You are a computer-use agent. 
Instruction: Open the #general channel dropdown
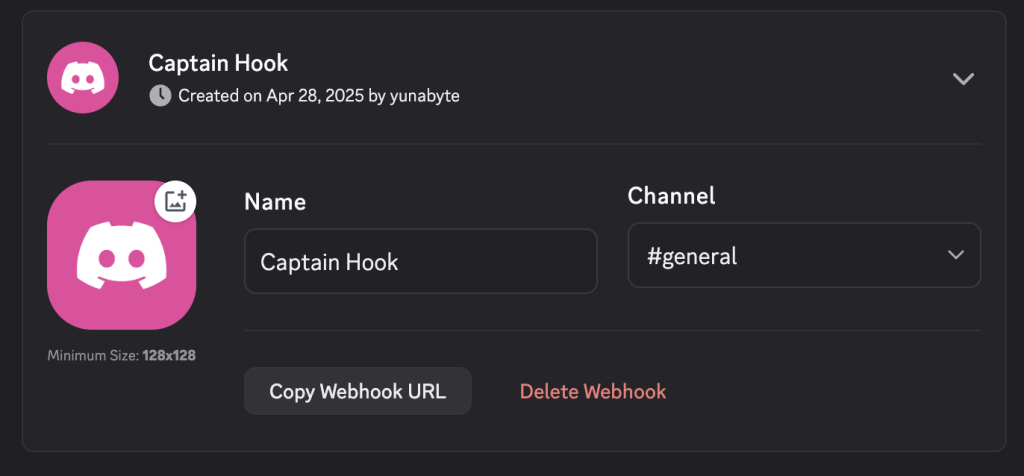coord(804,255)
